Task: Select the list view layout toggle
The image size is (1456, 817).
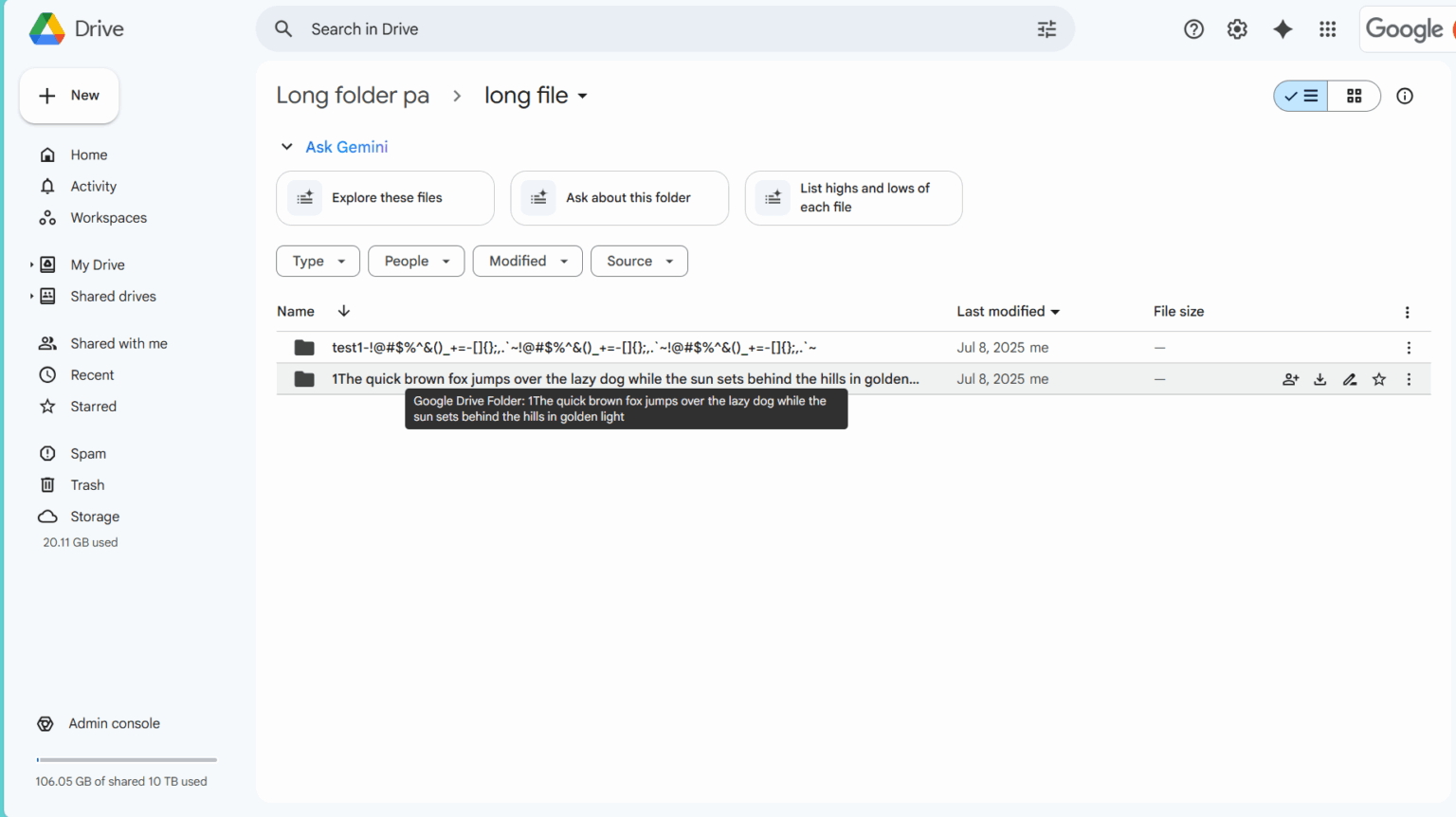Action: tap(1300, 96)
